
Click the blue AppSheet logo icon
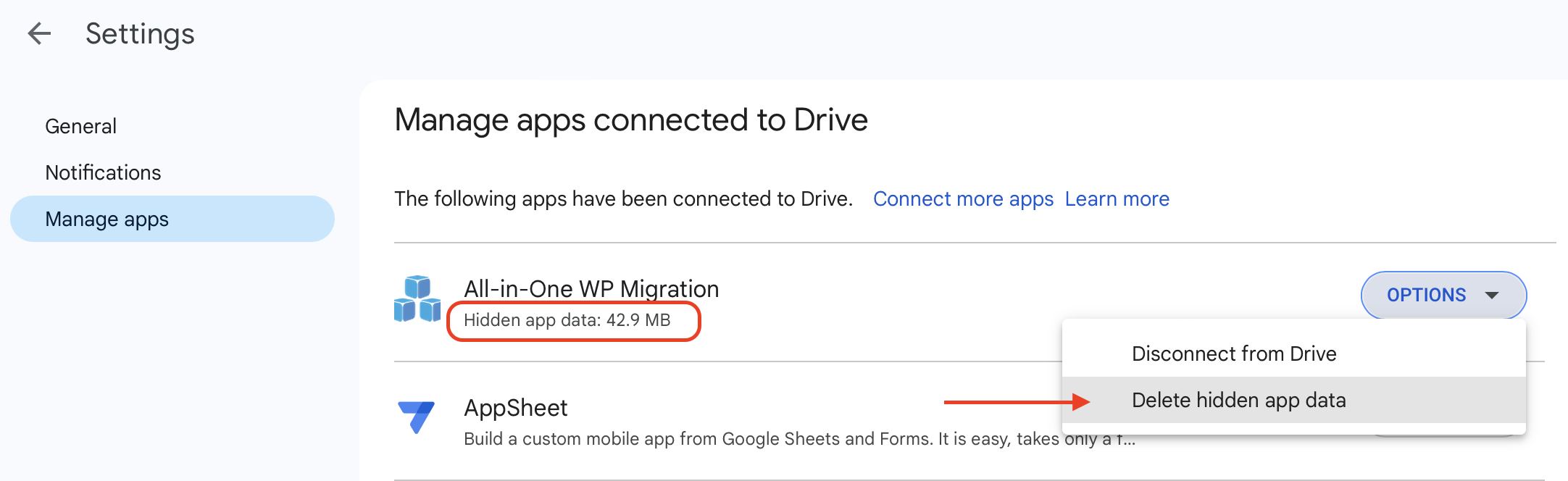coord(416,417)
